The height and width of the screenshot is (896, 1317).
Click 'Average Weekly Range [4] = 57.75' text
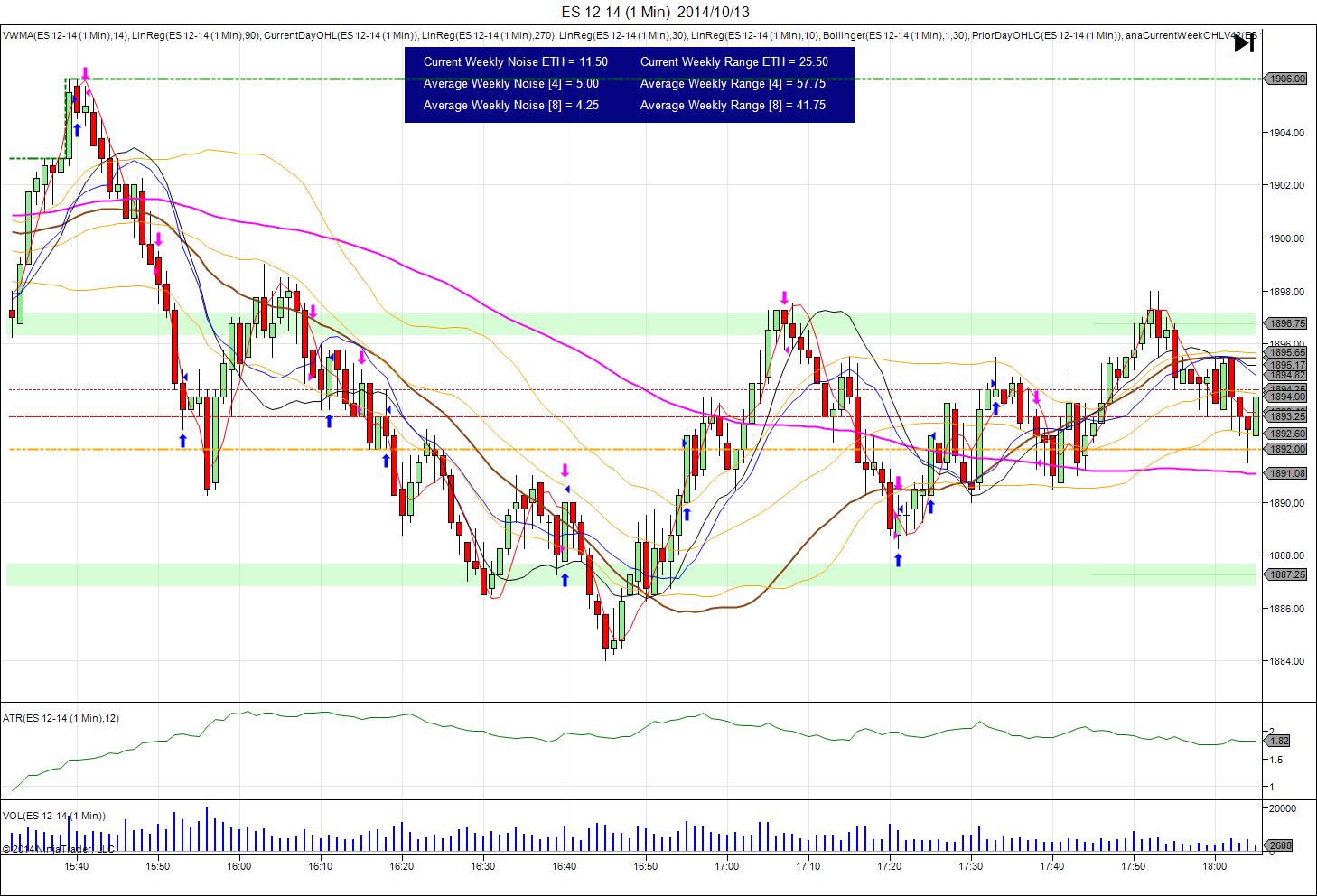[x=733, y=84]
